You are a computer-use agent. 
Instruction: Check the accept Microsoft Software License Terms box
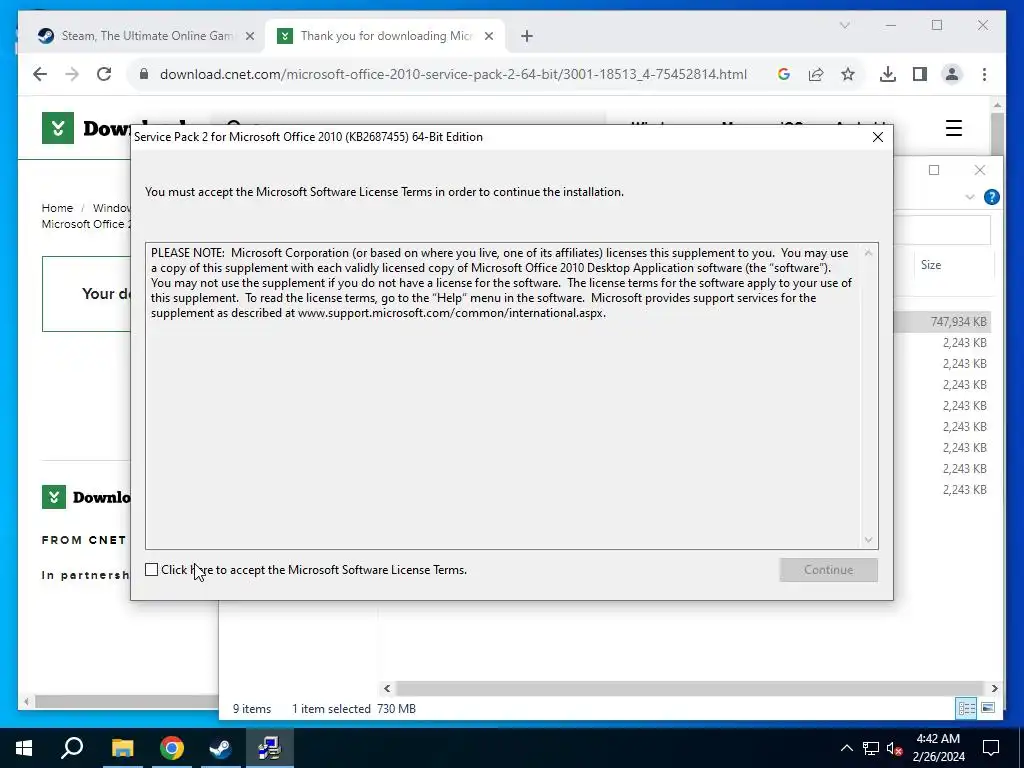[x=152, y=569]
